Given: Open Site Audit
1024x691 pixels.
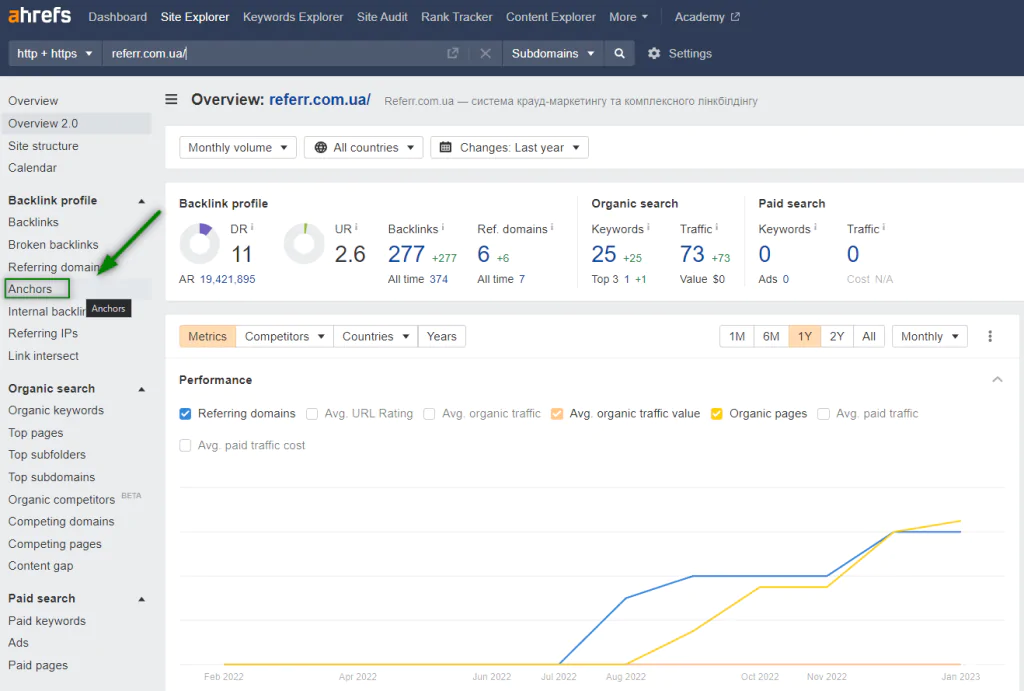Looking at the screenshot, I should tap(382, 17).
